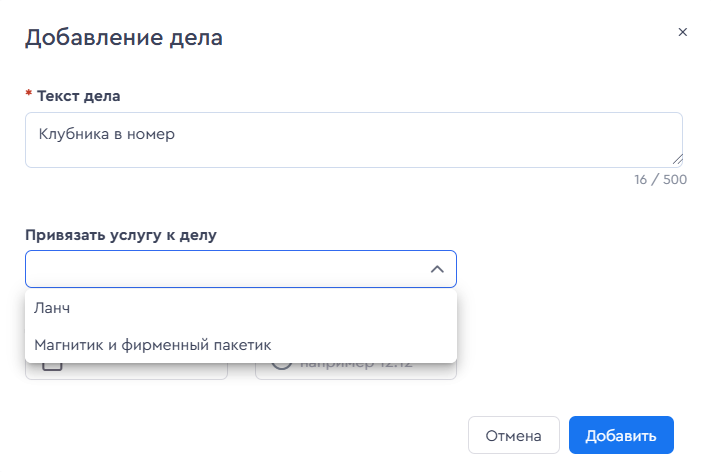Image resolution: width=711 pixels, height=472 pixels.
Task: Click the Отмена button
Action: point(514,435)
